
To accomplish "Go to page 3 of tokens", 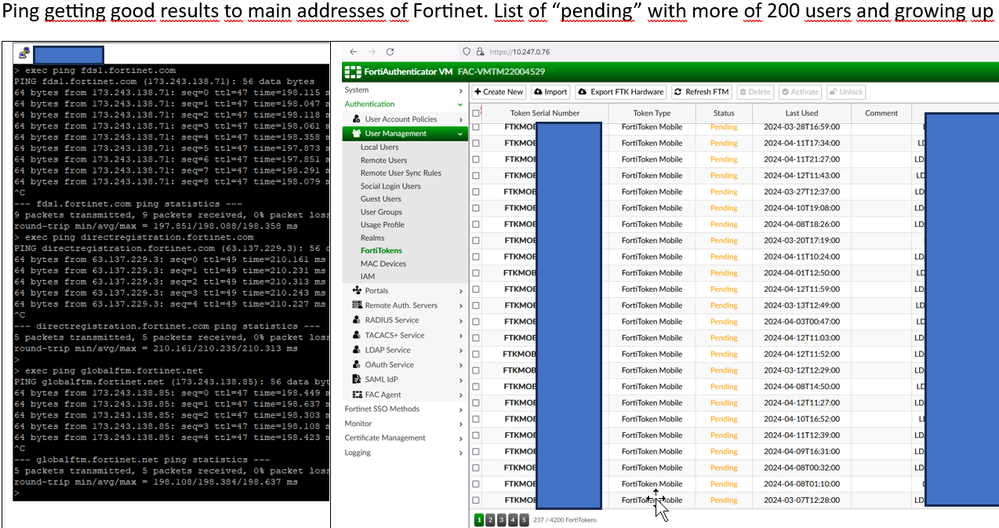I will tap(501, 520).
